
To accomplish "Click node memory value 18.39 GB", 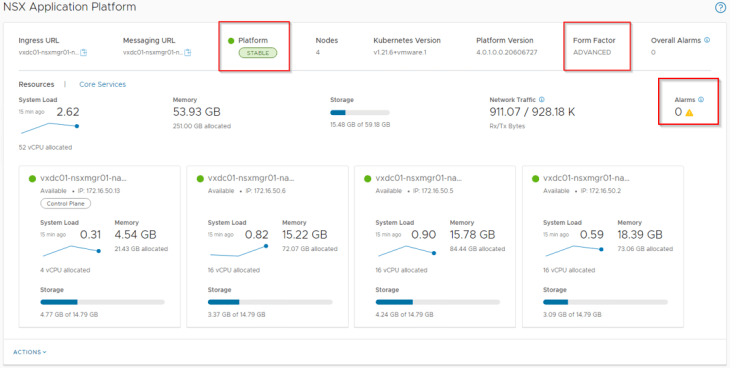I will tap(640, 234).
